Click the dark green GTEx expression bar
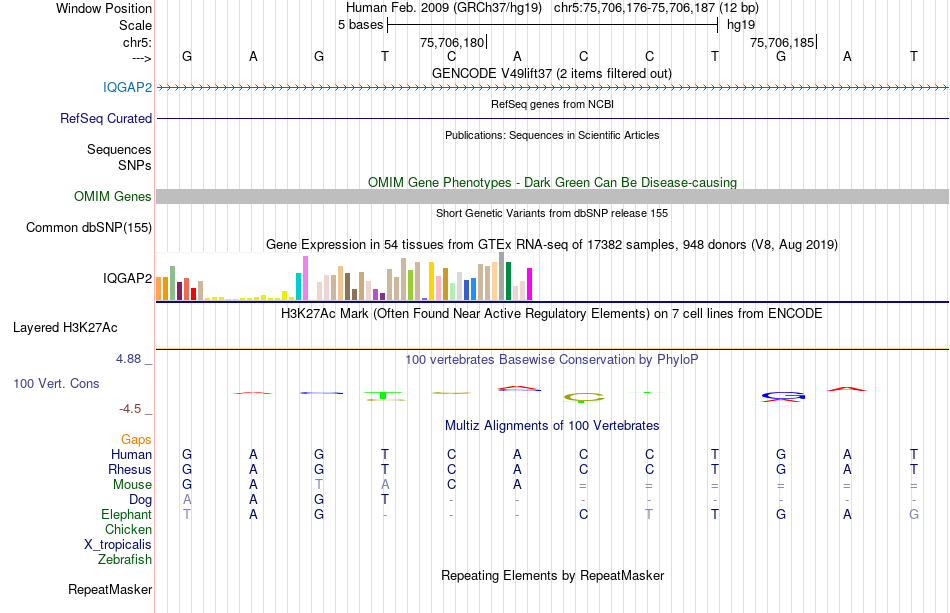The height and width of the screenshot is (613, 950). [509, 281]
